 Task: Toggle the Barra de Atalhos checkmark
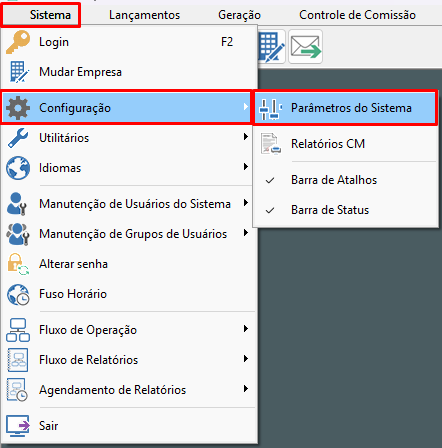click(x=270, y=180)
